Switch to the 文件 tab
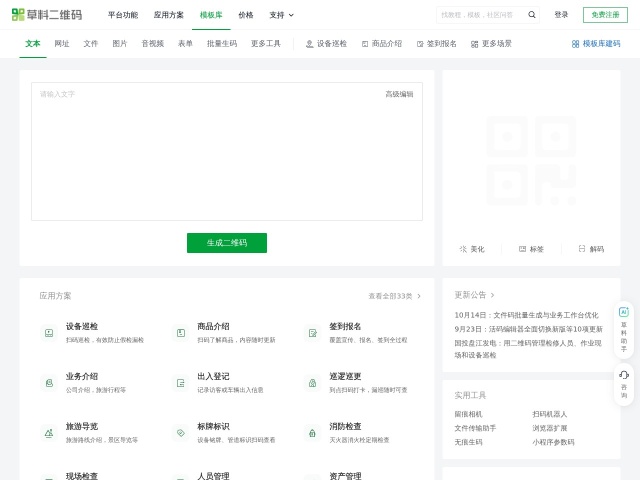The image size is (640, 480). (91, 43)
